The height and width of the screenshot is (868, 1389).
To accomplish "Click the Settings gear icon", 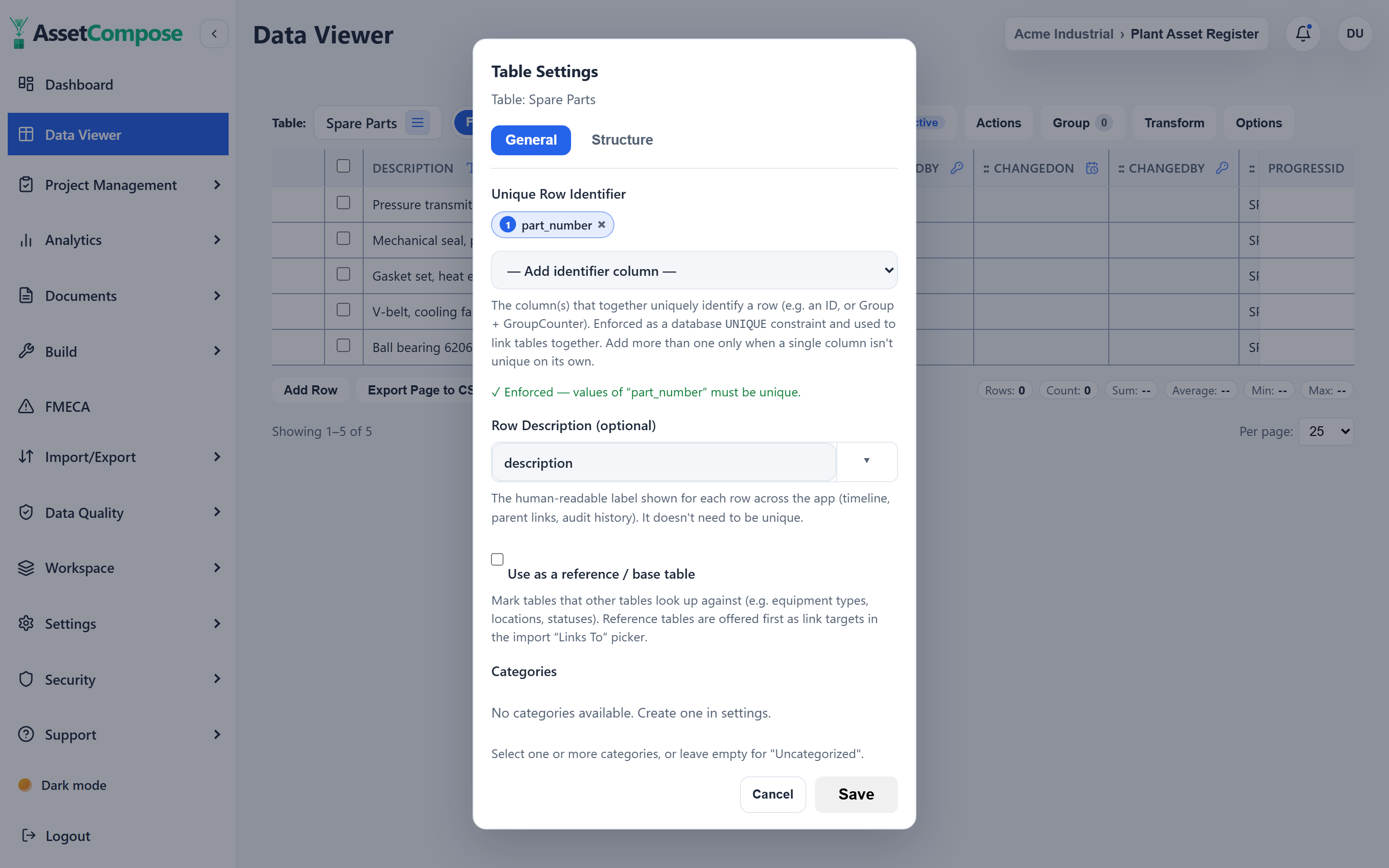I will click(26, 624).
